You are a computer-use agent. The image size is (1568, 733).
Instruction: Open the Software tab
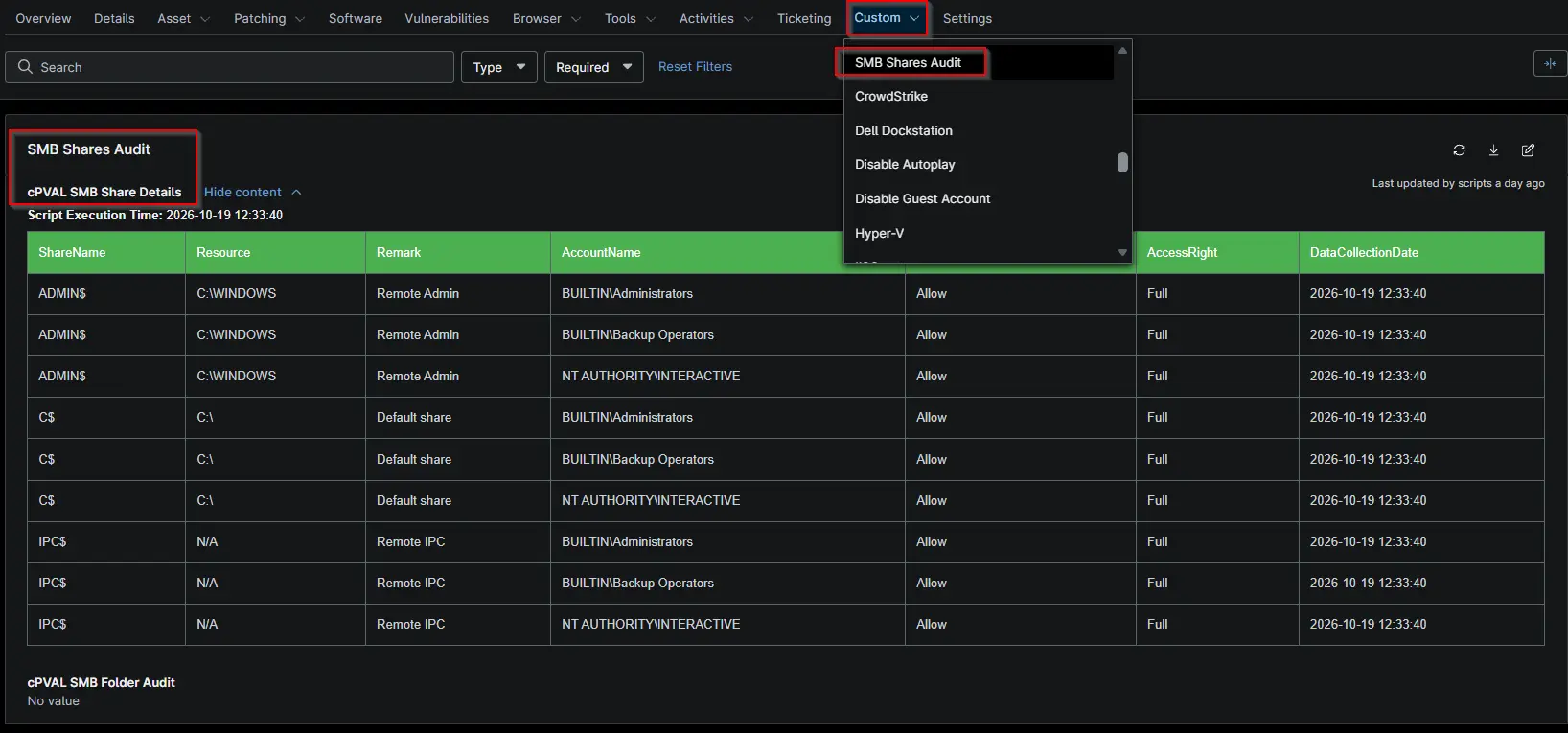[355, 18]
